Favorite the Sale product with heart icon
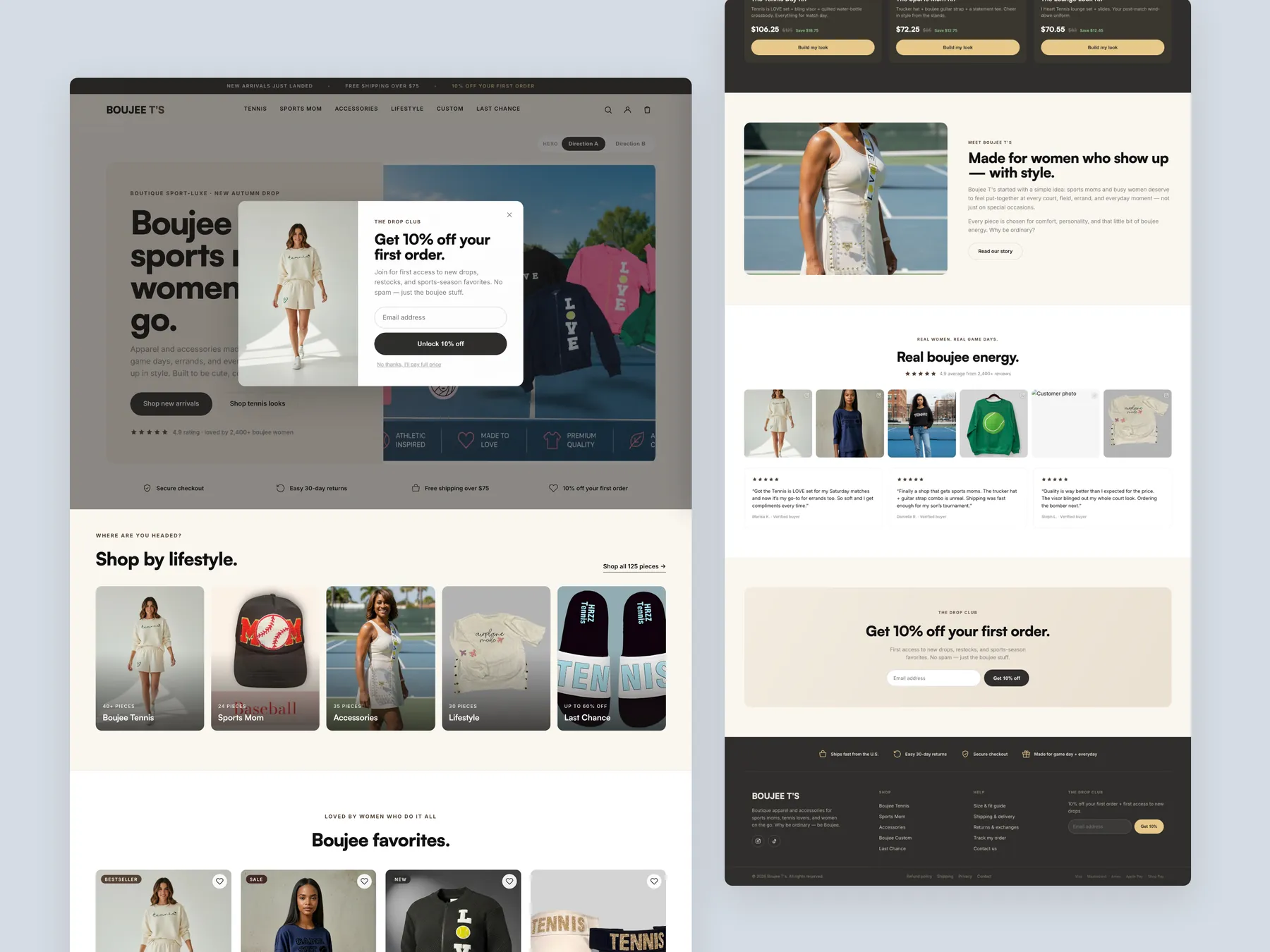Image resolution: width=1270 pixels, height=952 pixels. point(364,881)
